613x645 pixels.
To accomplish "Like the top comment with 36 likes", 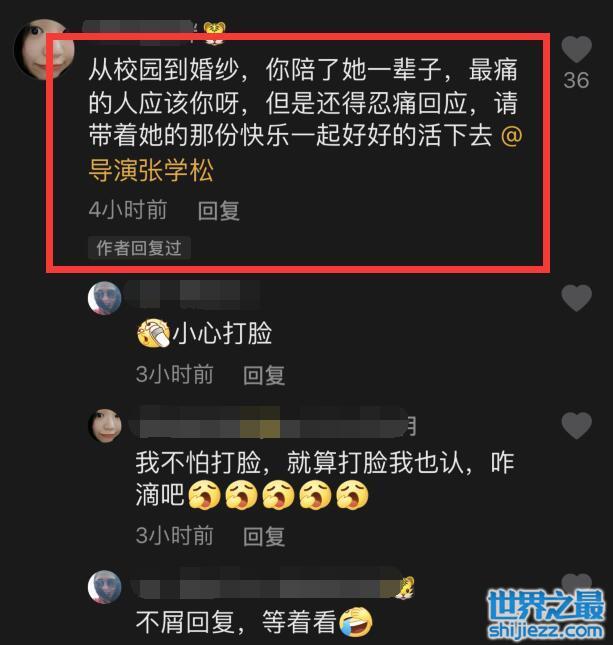I will click(x=576, y=49).
